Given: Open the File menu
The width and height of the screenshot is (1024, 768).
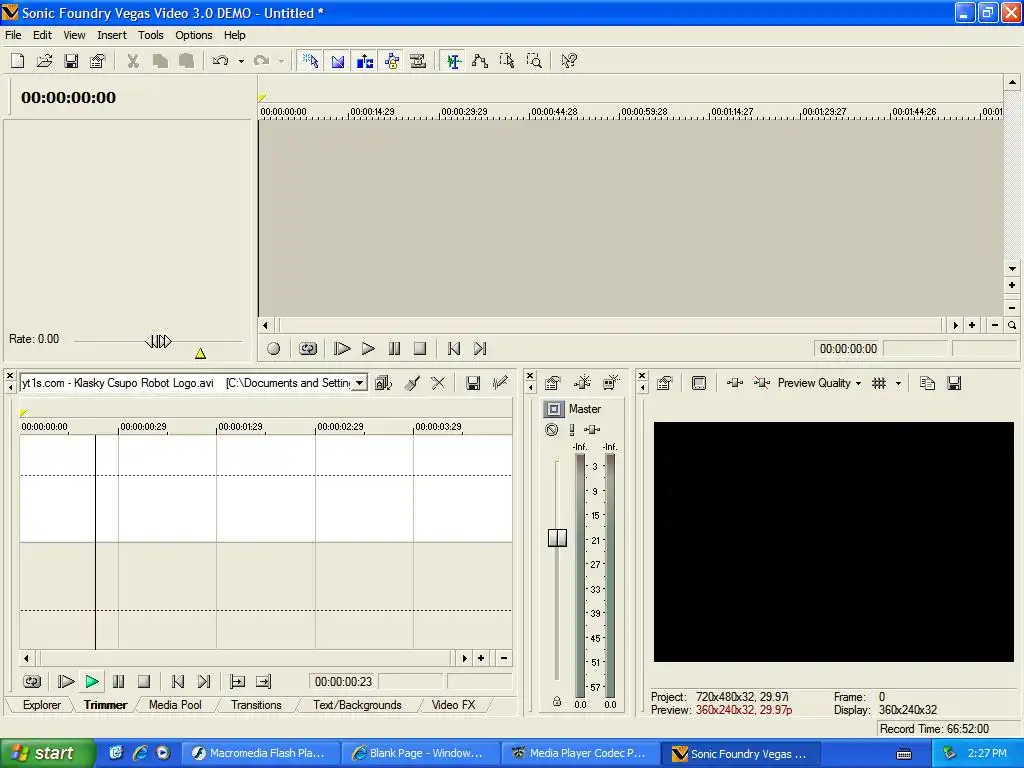Looking at the screenshot, I should [x=13, y=35].
